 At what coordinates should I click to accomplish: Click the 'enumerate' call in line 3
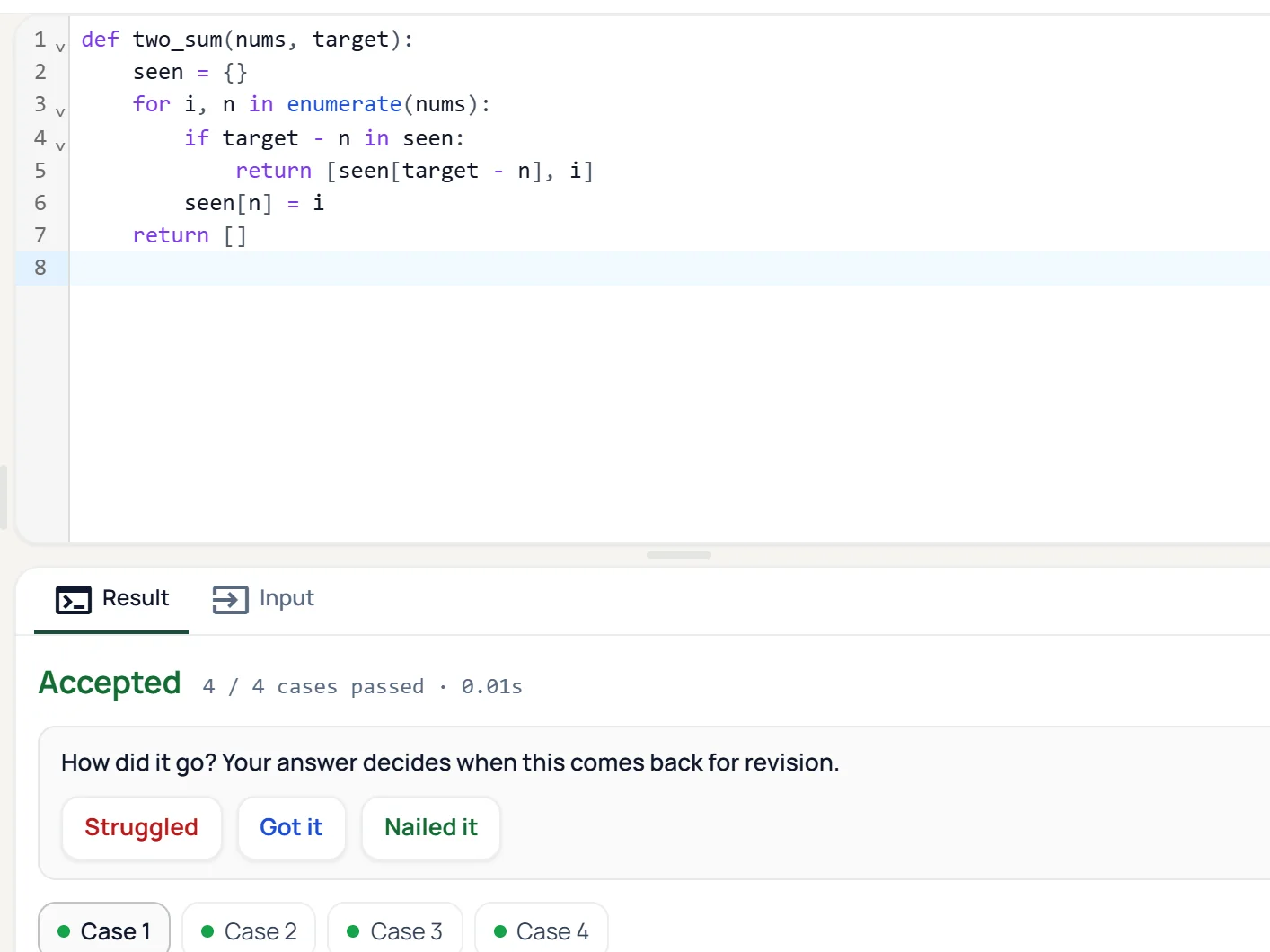coord(344,105)
